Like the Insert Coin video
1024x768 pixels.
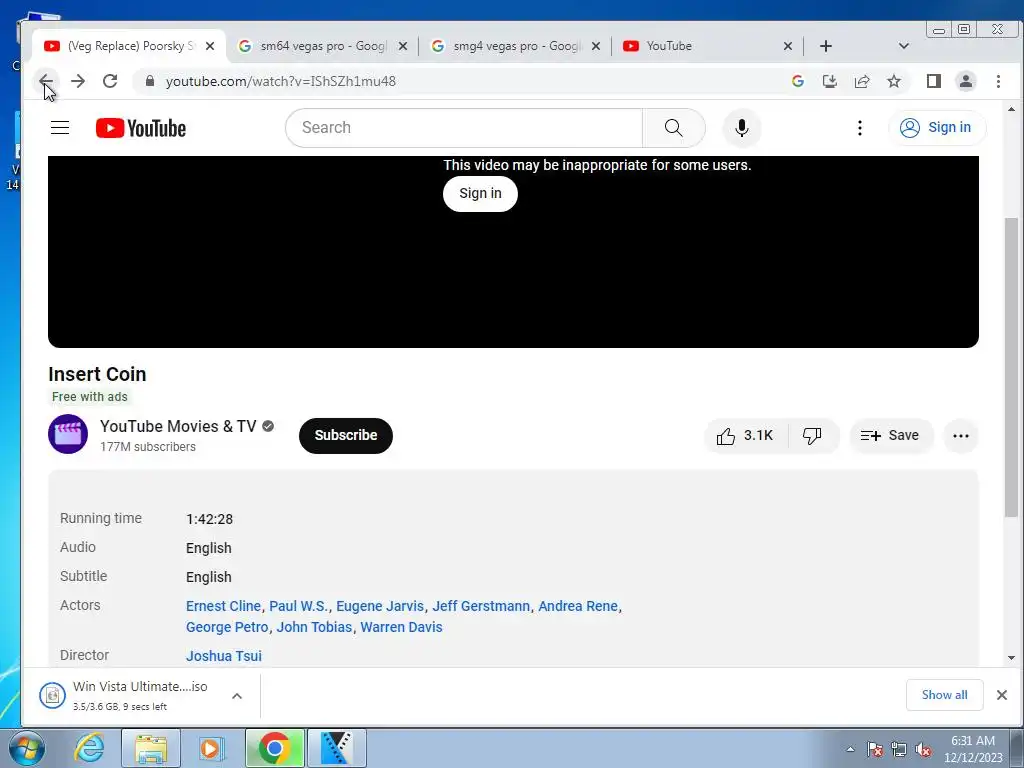[746, 436]
